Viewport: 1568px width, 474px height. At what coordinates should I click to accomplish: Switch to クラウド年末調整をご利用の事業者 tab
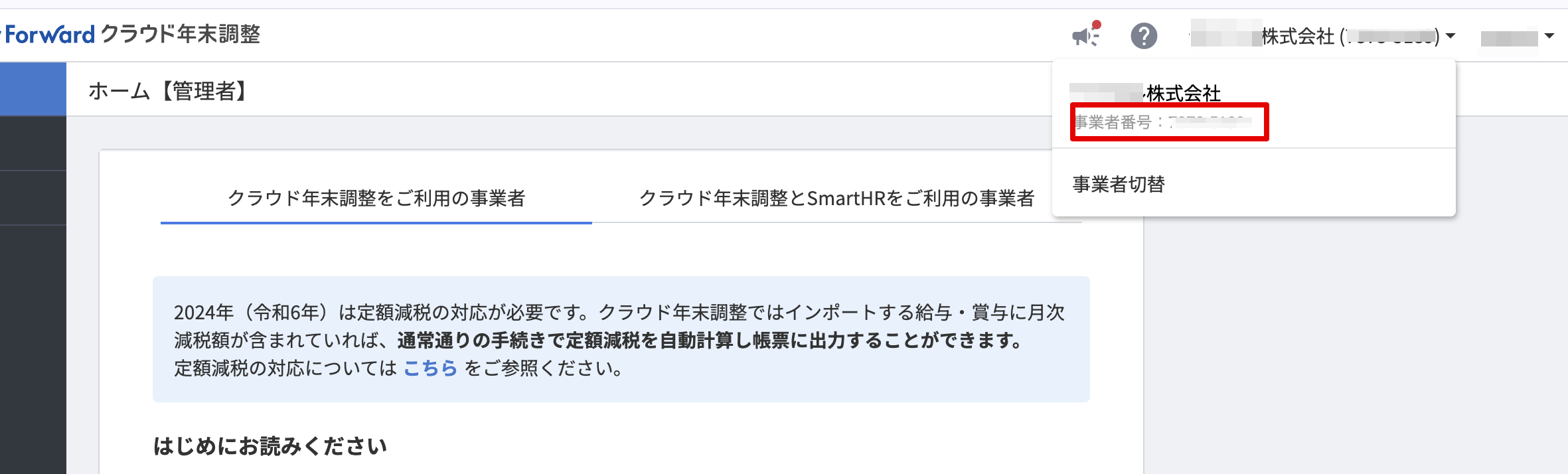pyautogui.click(x=376, y=198)
